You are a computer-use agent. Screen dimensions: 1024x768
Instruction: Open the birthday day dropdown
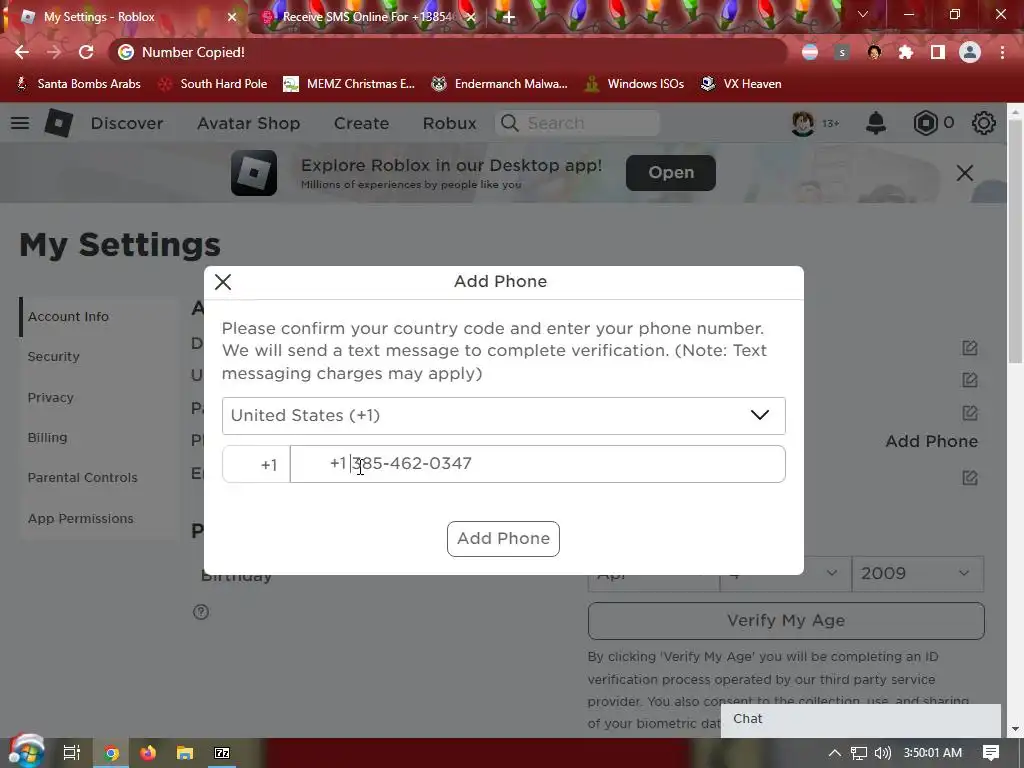point(786,573)
